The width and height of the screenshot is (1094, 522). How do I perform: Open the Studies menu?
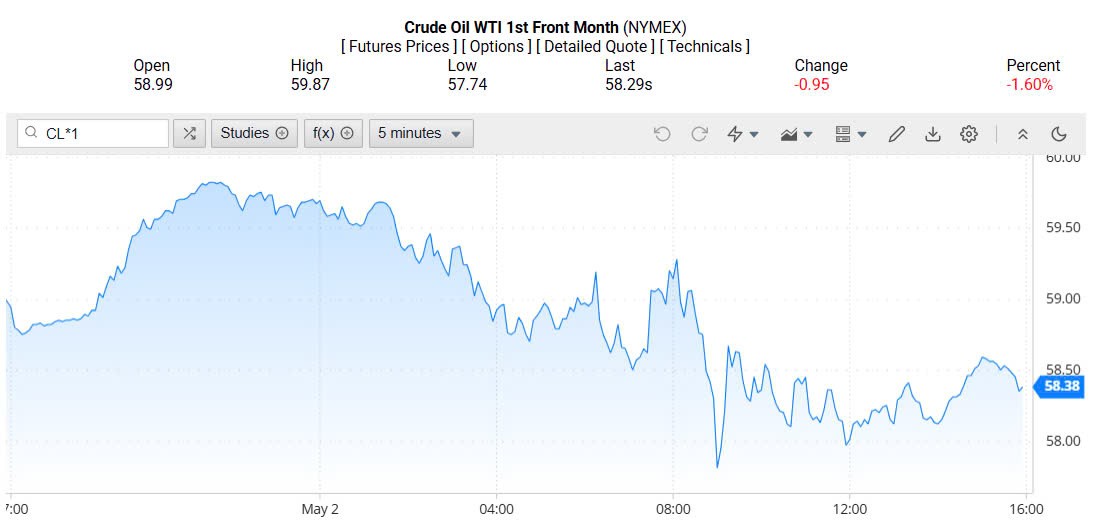[x=254, y=133]
